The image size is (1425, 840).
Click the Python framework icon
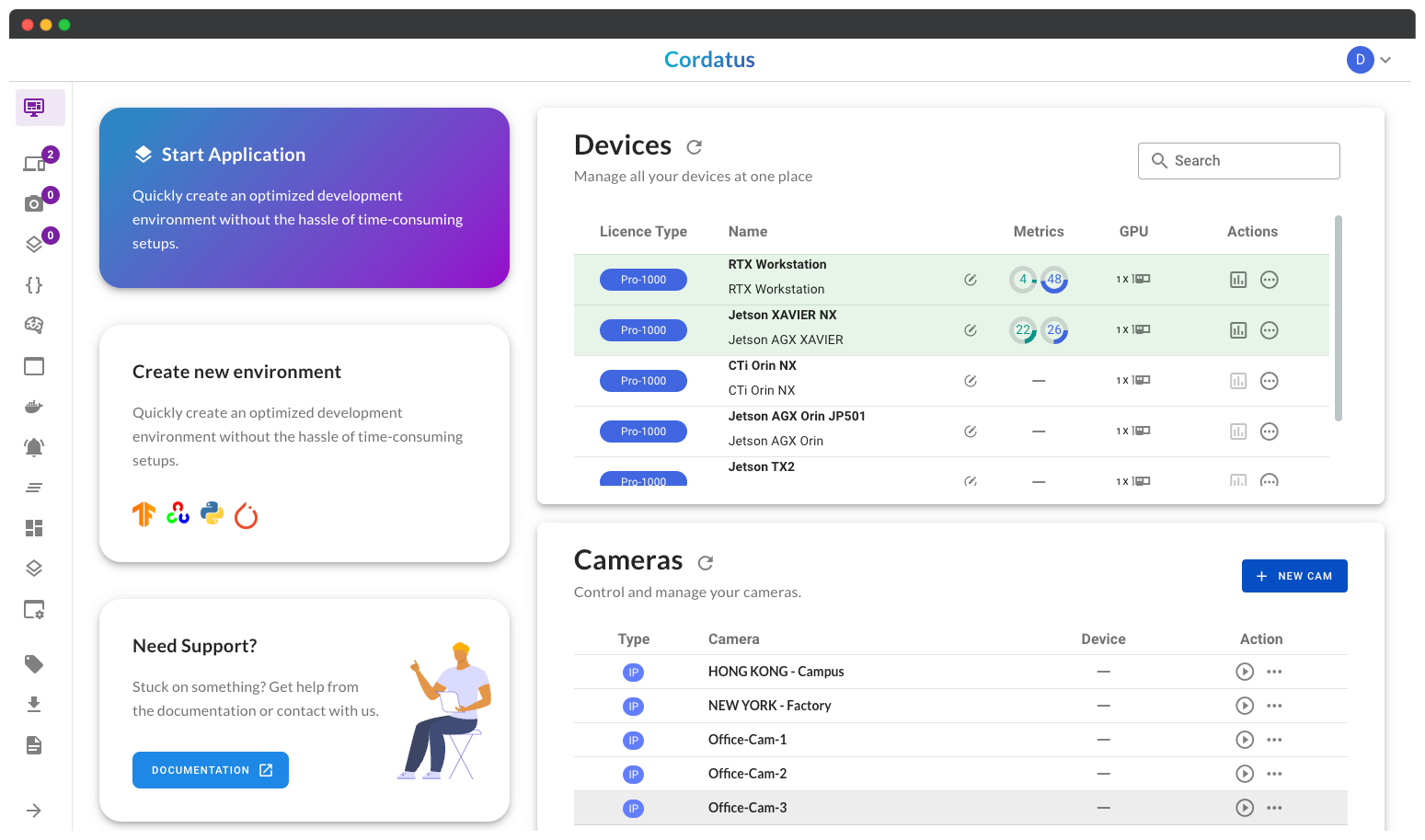pos(213,513)
